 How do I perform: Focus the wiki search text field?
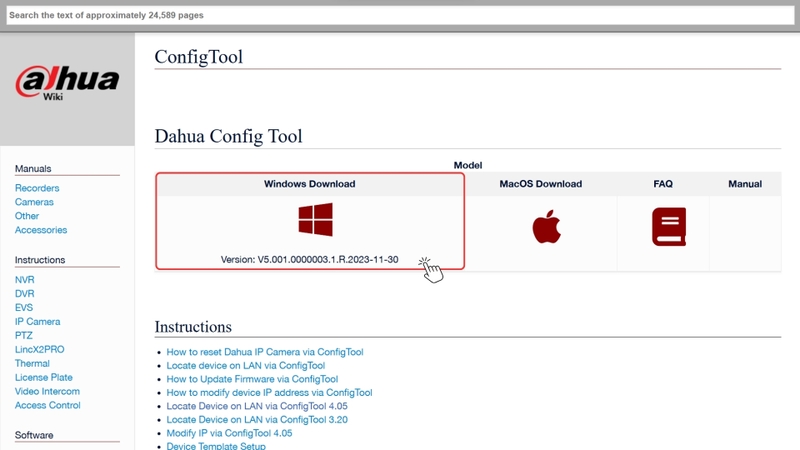tap(400, 15)
